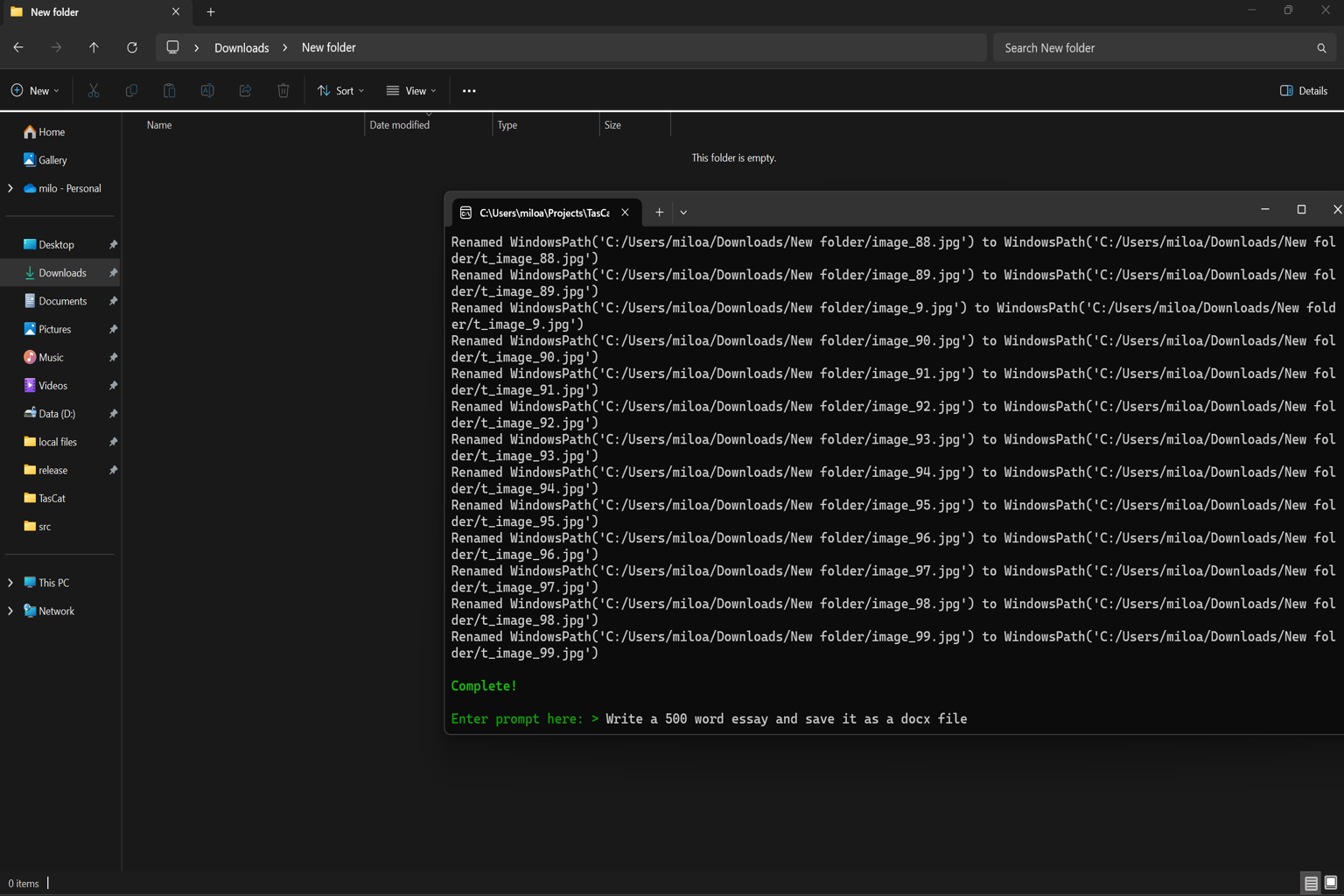Click the forward navigation arrow
The height and width of the screenshot is (896, 1344).
(56, 47)
